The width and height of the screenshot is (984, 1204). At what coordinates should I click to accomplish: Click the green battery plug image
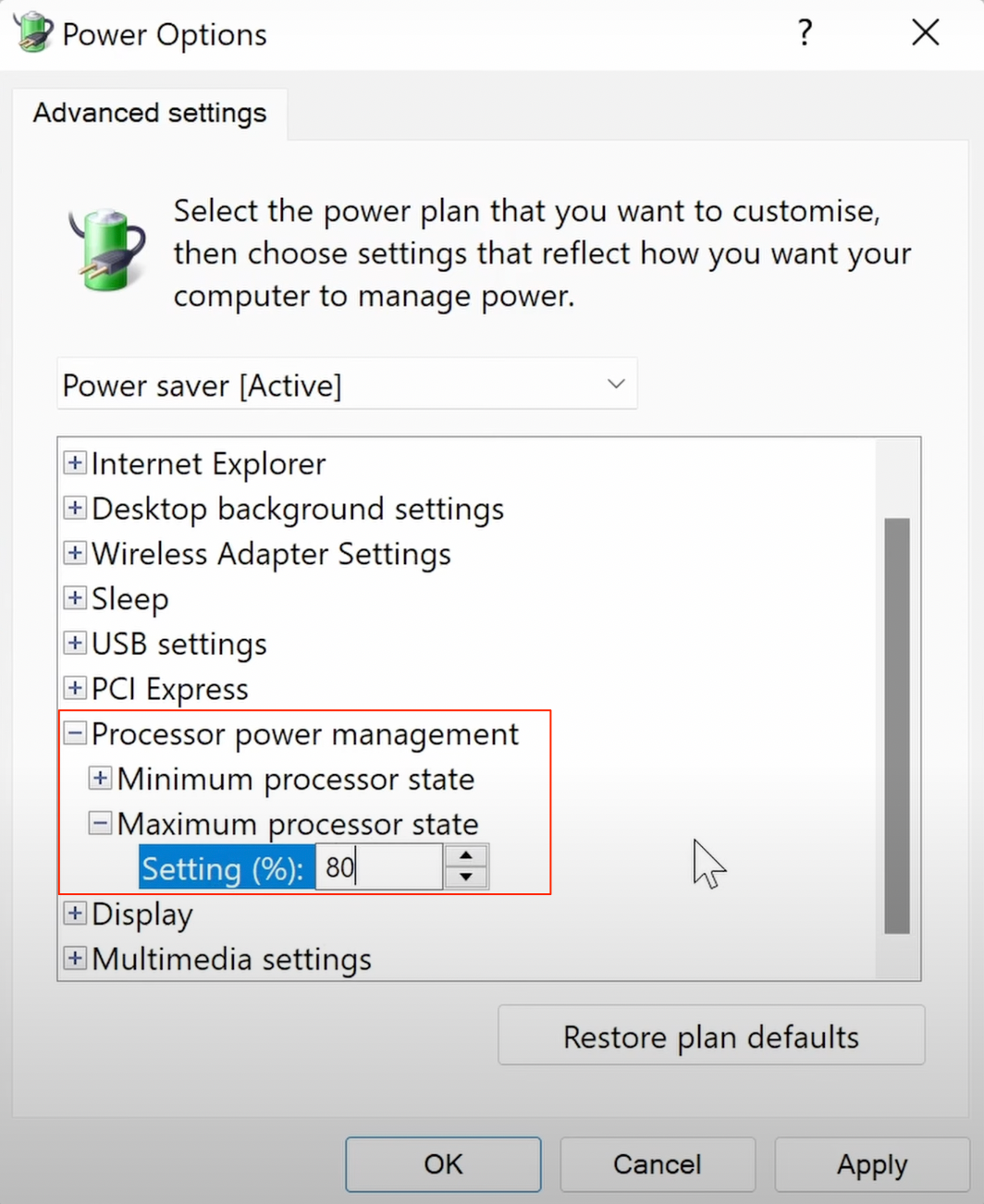(108, 250)
